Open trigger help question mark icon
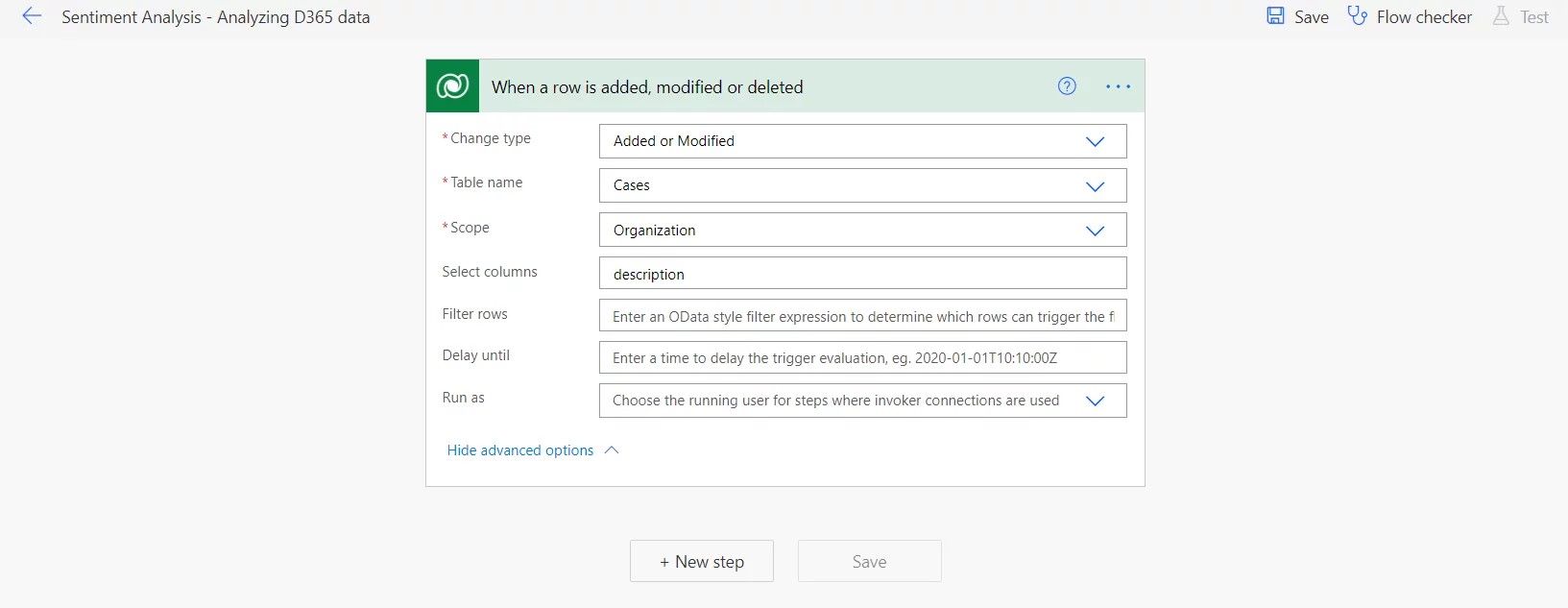Screen dimensions: 1568x608 click(x=1067, y=86)
